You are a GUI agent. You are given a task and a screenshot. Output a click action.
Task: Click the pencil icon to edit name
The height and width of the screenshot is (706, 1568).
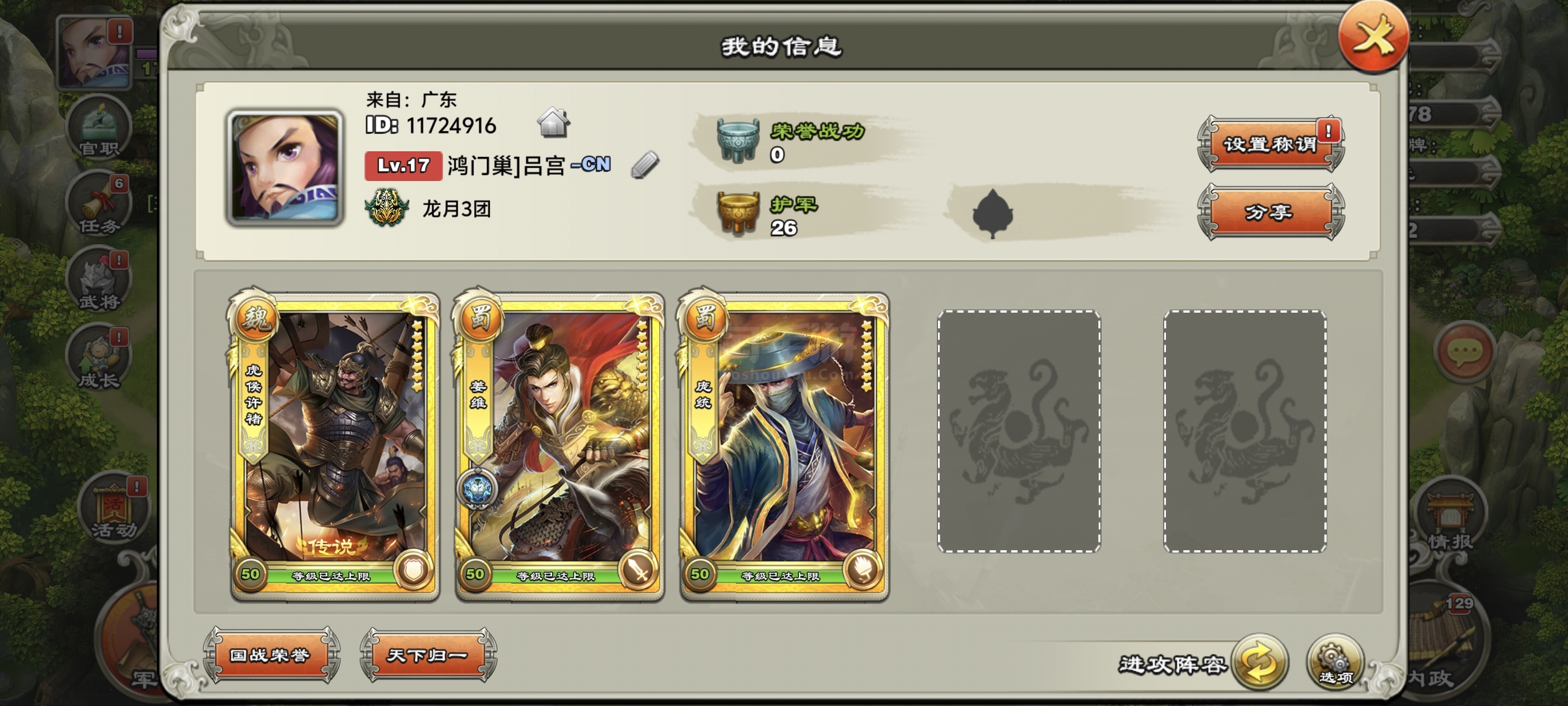[645, 165]
